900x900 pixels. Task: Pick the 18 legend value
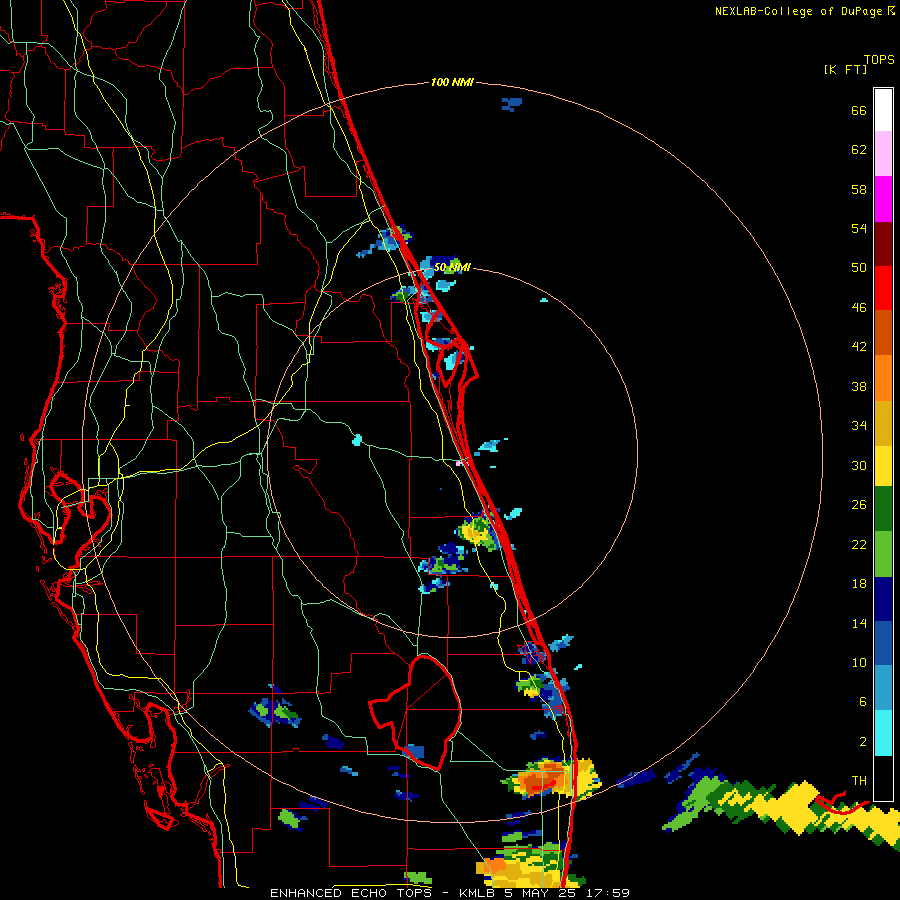tap(859, 584)
